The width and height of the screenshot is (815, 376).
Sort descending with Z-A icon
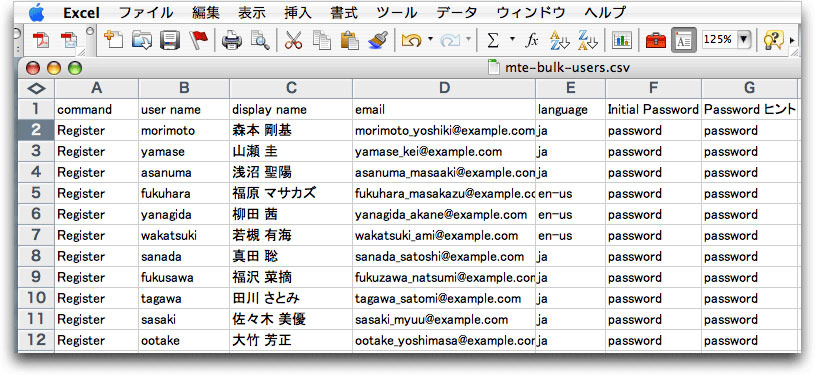tap(588, 40)
